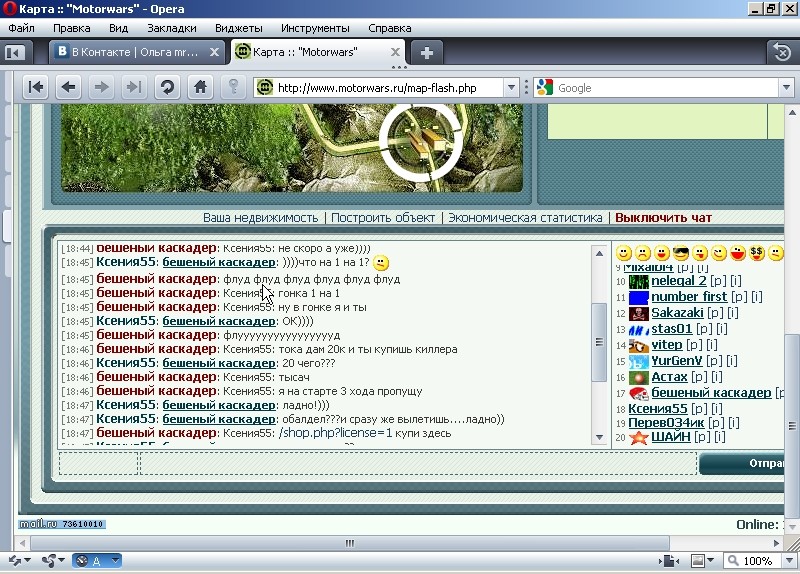Image resolution: width=800 pixels, height=574 pixels.
Task: Click the mail.ru counter badge
Action: (x=62, y=524)
